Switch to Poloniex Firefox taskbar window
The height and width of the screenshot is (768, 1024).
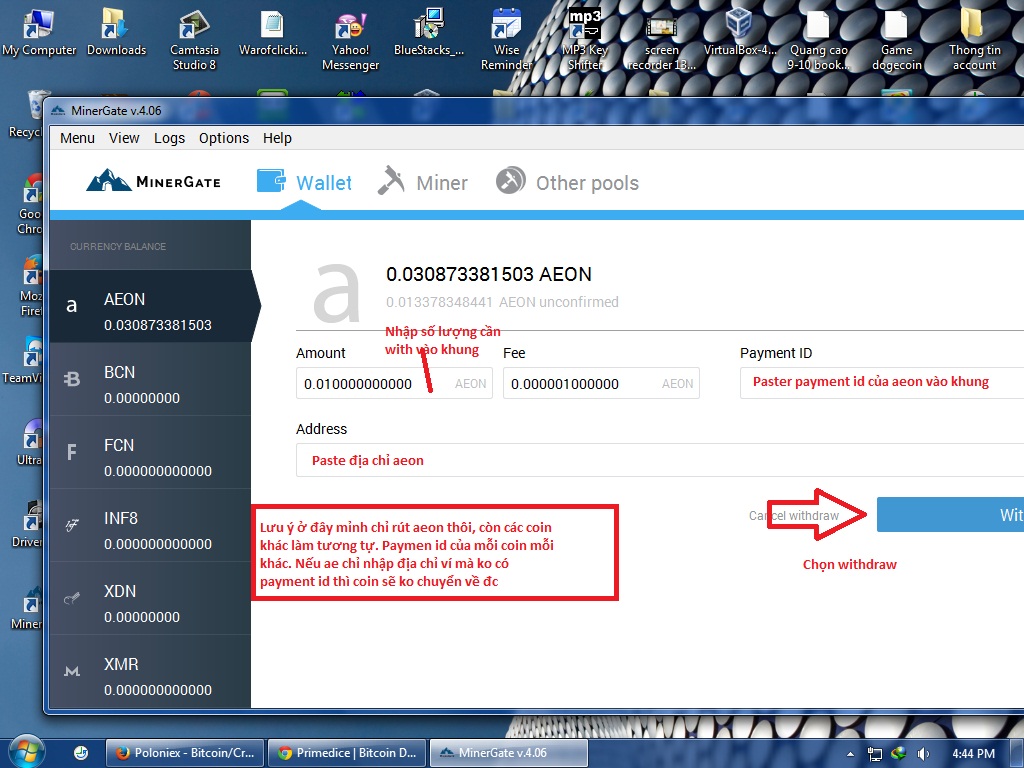[185, 753]
